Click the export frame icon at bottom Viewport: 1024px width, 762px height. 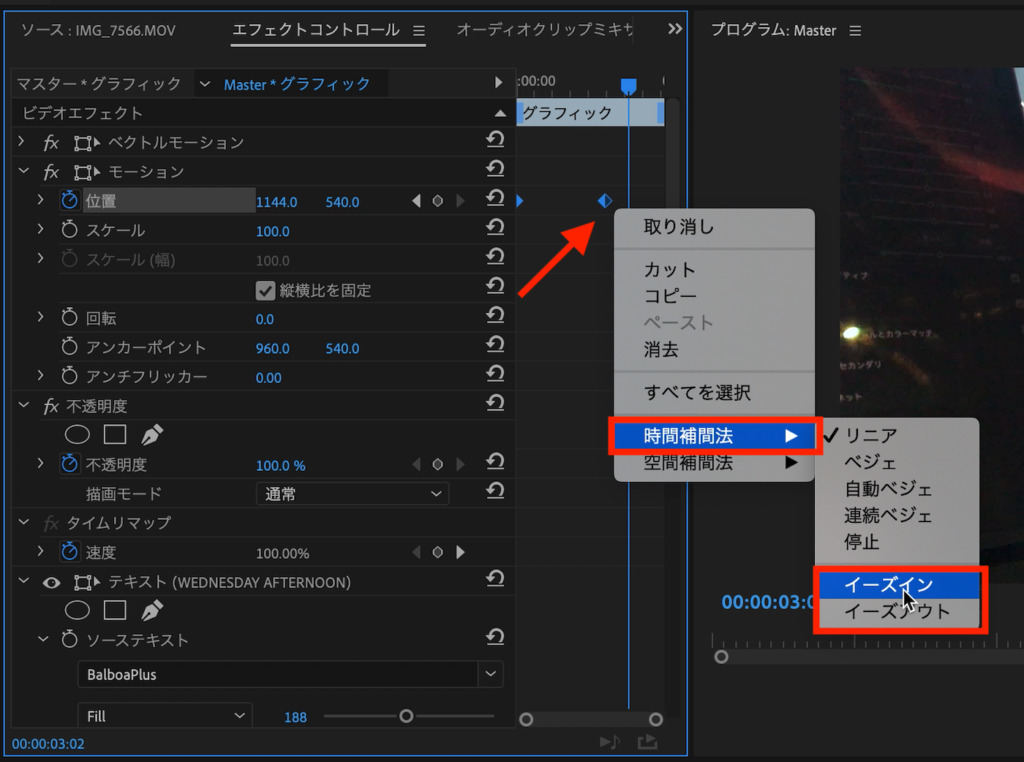[647, 742]
